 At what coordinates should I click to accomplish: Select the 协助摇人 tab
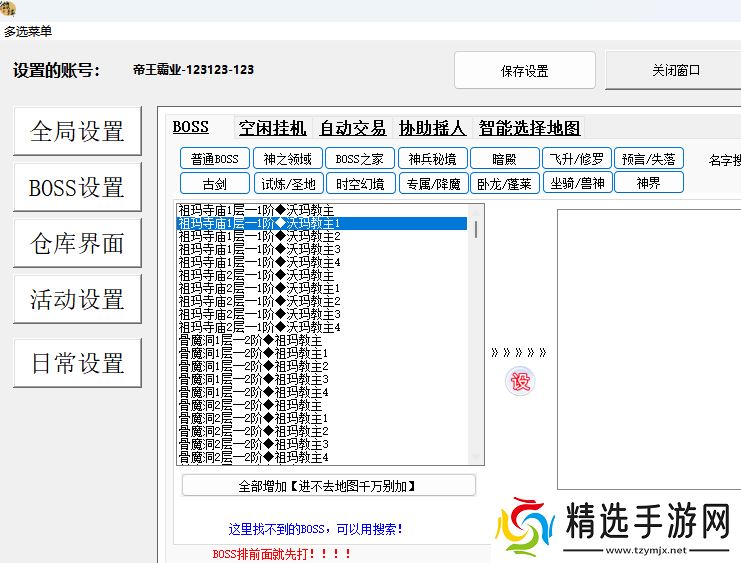coord(432,128)
